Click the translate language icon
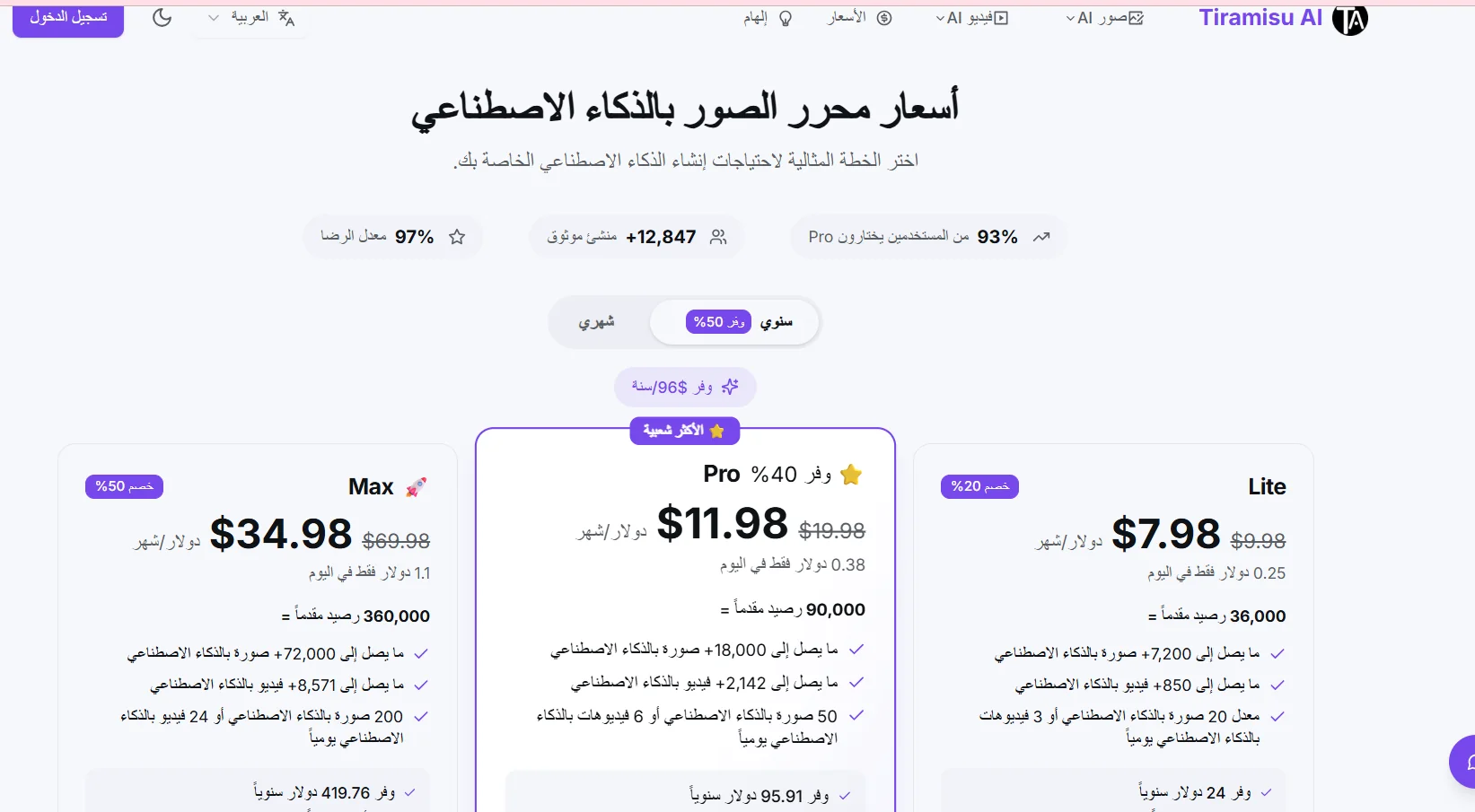This screenshot has height=812, width=1475. (286, 18)
